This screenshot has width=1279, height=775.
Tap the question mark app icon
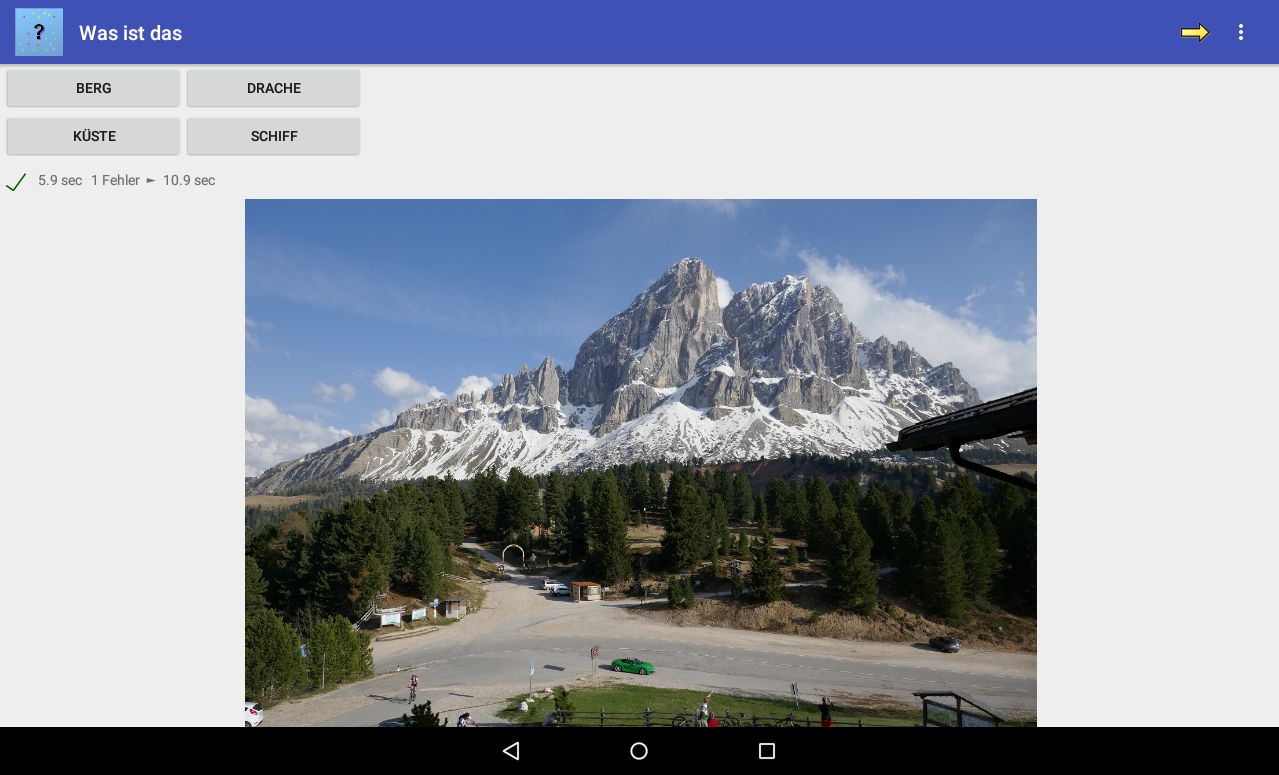(x=39, y=32)
